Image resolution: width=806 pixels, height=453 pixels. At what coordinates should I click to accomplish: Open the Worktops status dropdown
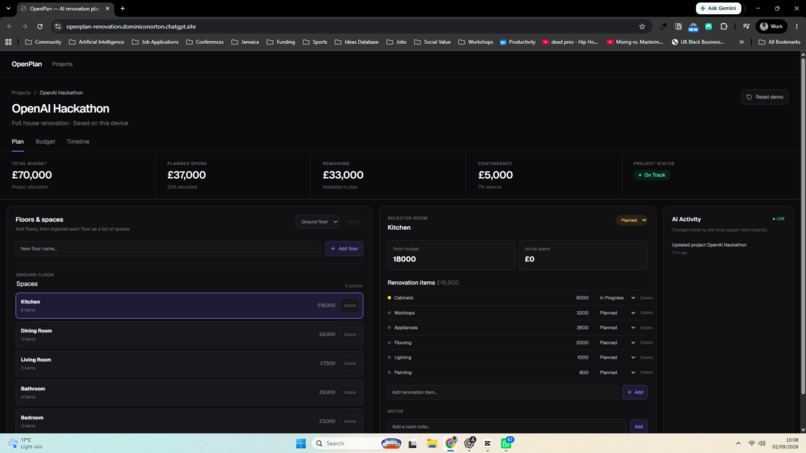tap(617, 313)
